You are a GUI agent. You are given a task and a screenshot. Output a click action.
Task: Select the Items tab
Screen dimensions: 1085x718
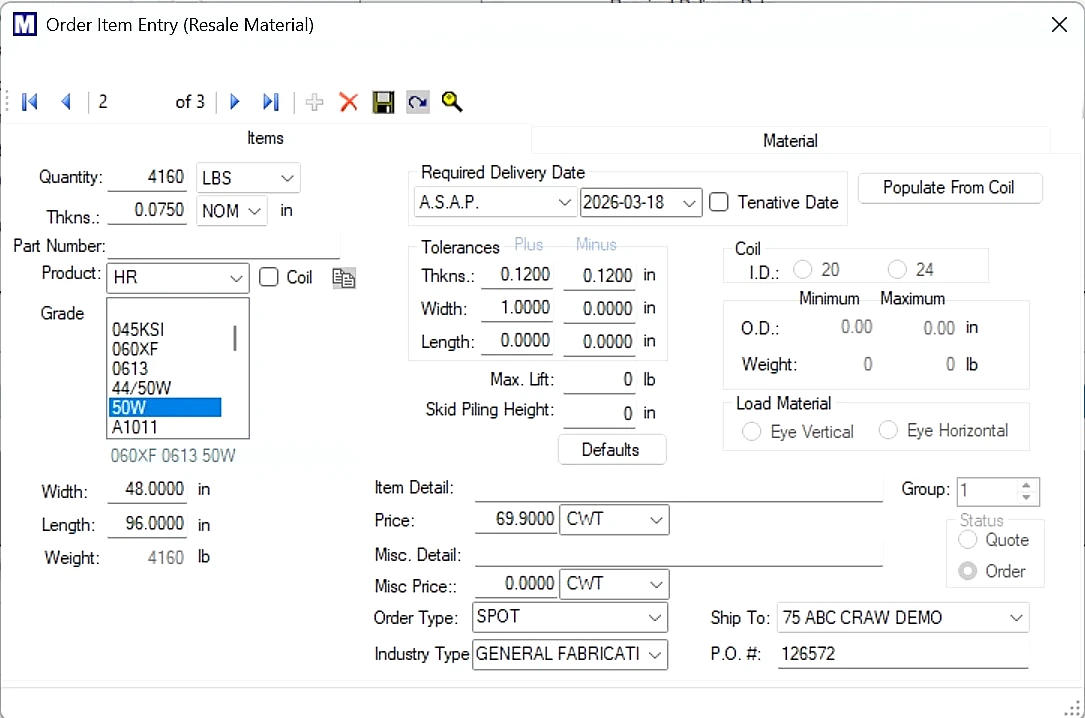(265, 138)
